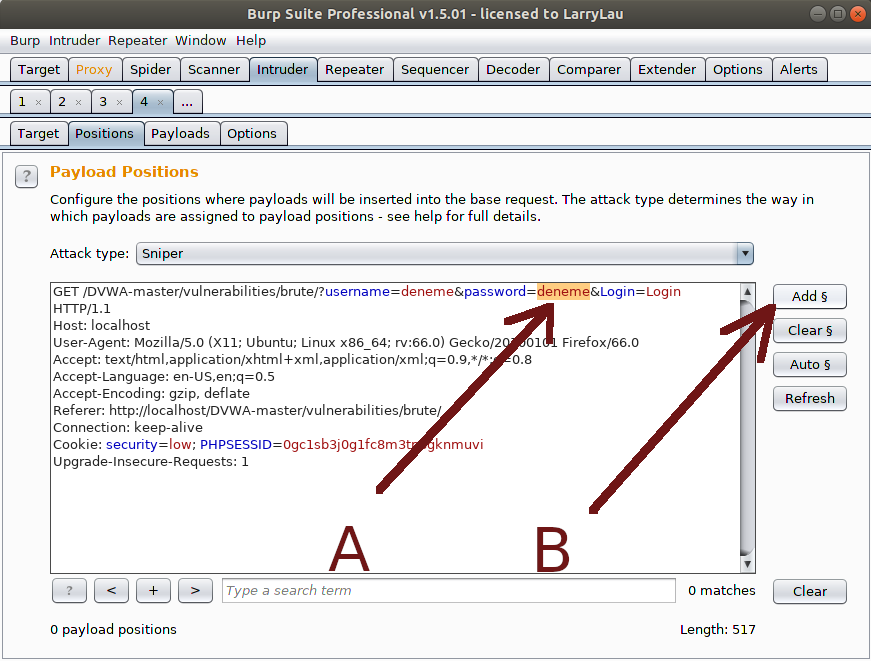
Task: Click the Refresh button
Action: tap(809, 399)
